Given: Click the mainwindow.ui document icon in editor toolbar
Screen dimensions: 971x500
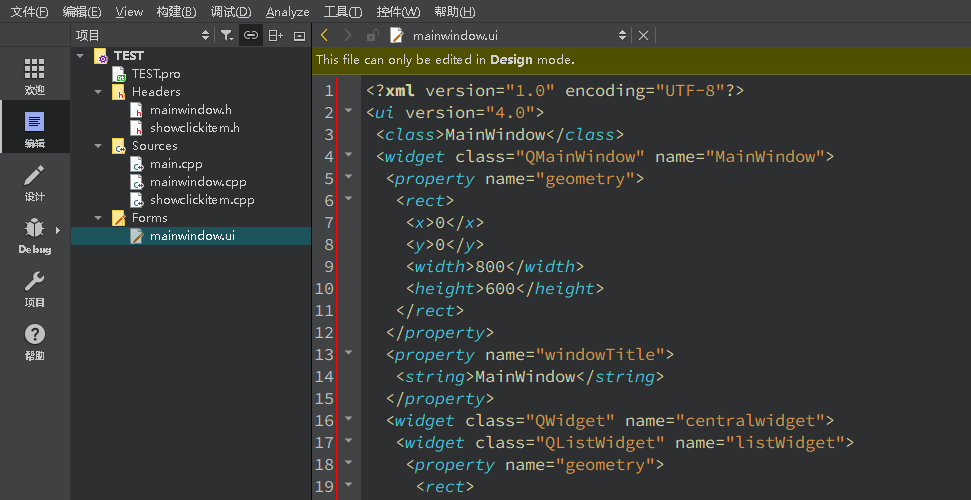Looking at the screenshot, I should pyautogui.click(x=396, y=36).
